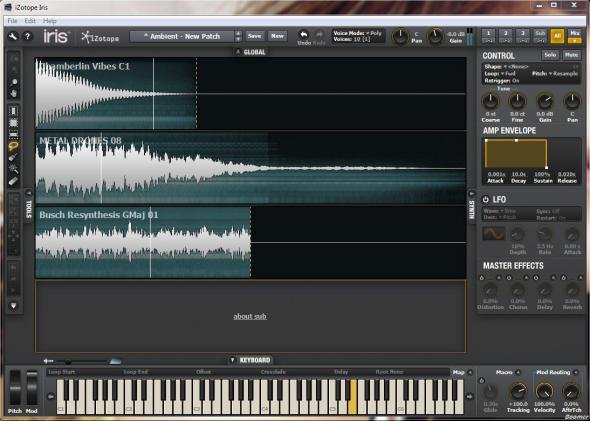Open the about sub link
This screenshot has width=590, height=421.
[250, 316]
